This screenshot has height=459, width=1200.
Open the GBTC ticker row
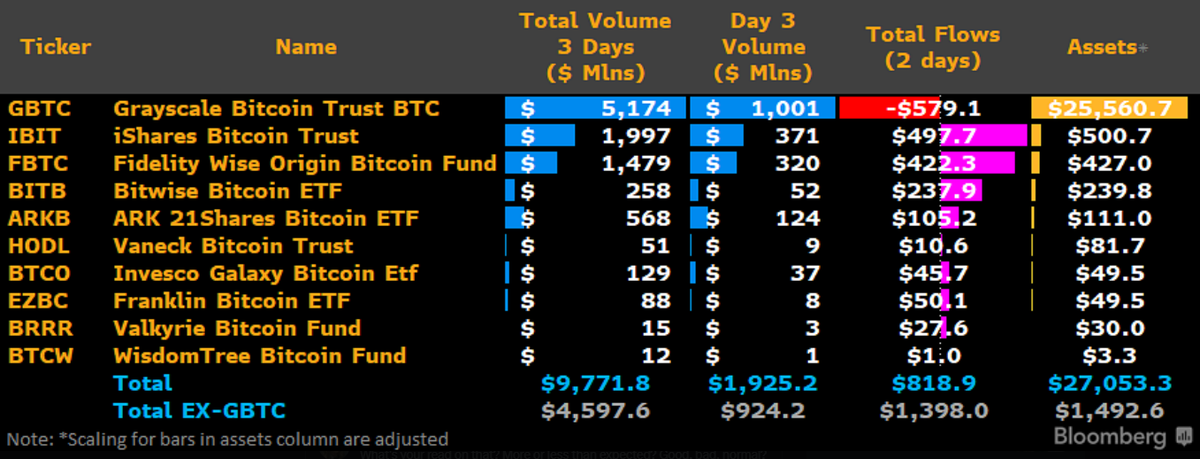600,108
